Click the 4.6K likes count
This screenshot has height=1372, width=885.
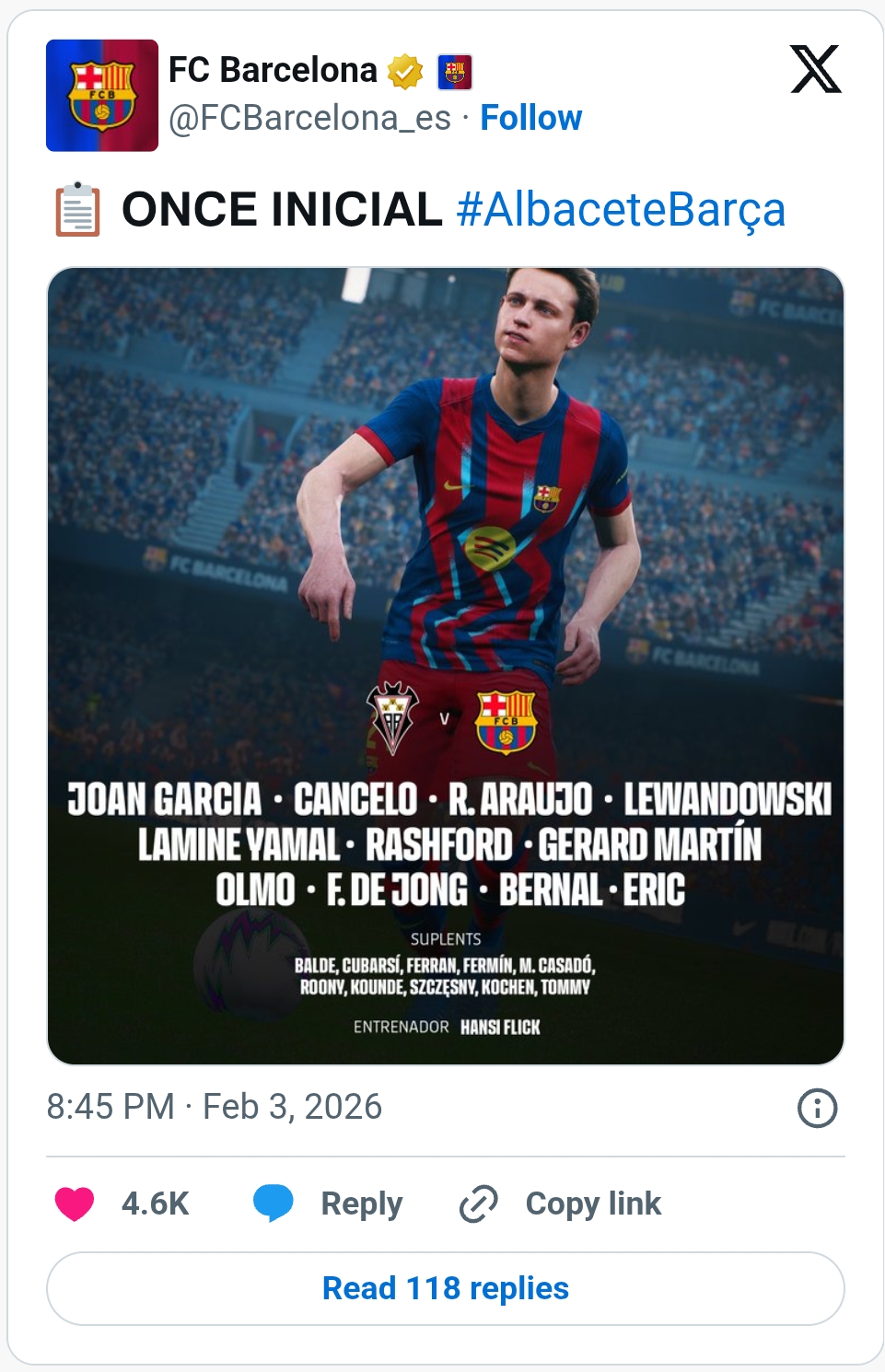(155, 1203)
